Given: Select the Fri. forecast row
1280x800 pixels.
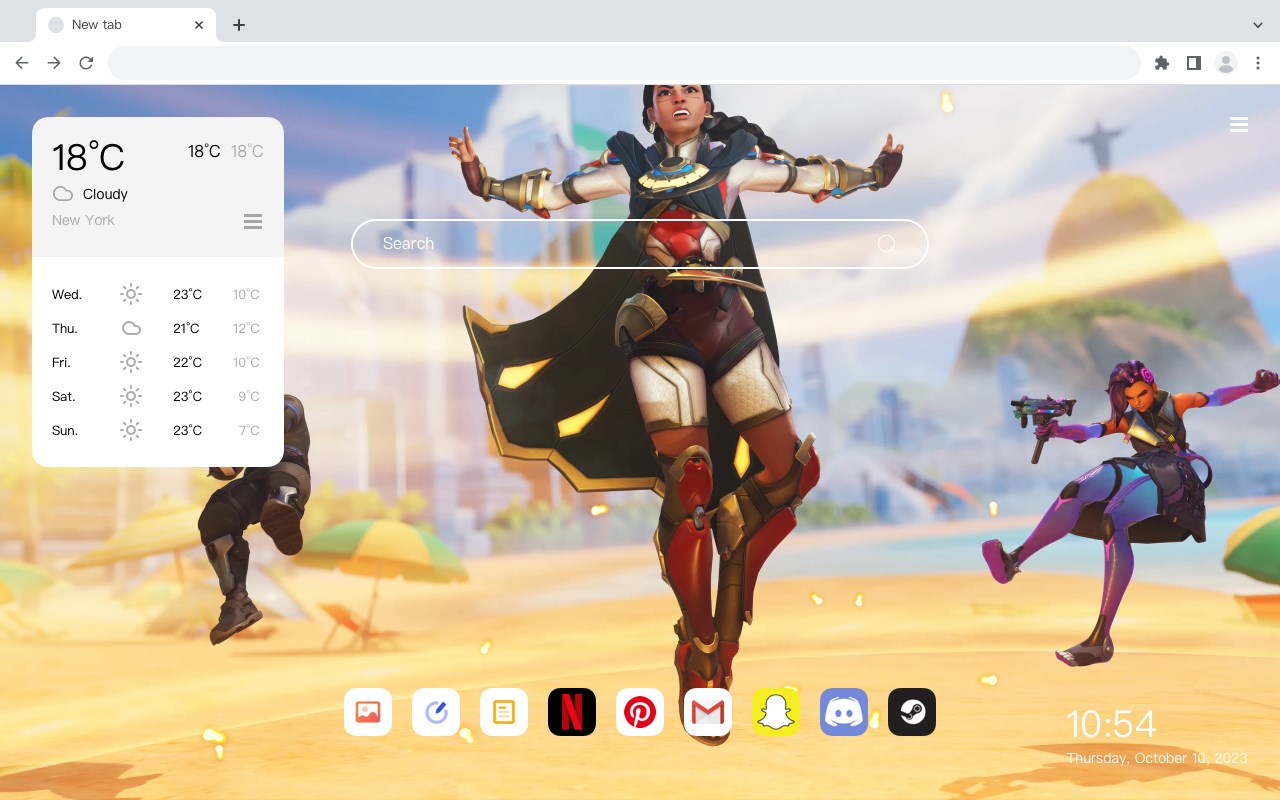Looking at the screenshot, I should [157, 362].
